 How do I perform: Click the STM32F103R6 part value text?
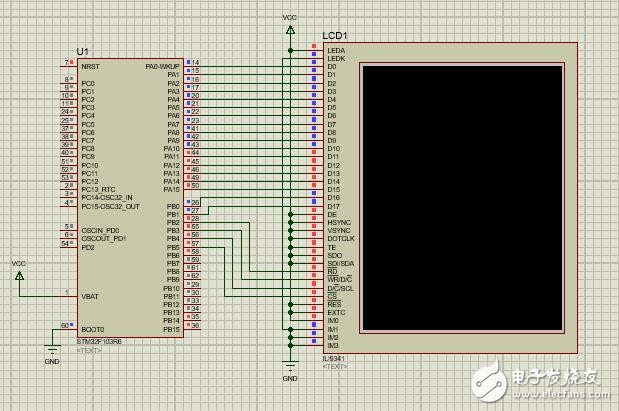(x=99, y=342)
